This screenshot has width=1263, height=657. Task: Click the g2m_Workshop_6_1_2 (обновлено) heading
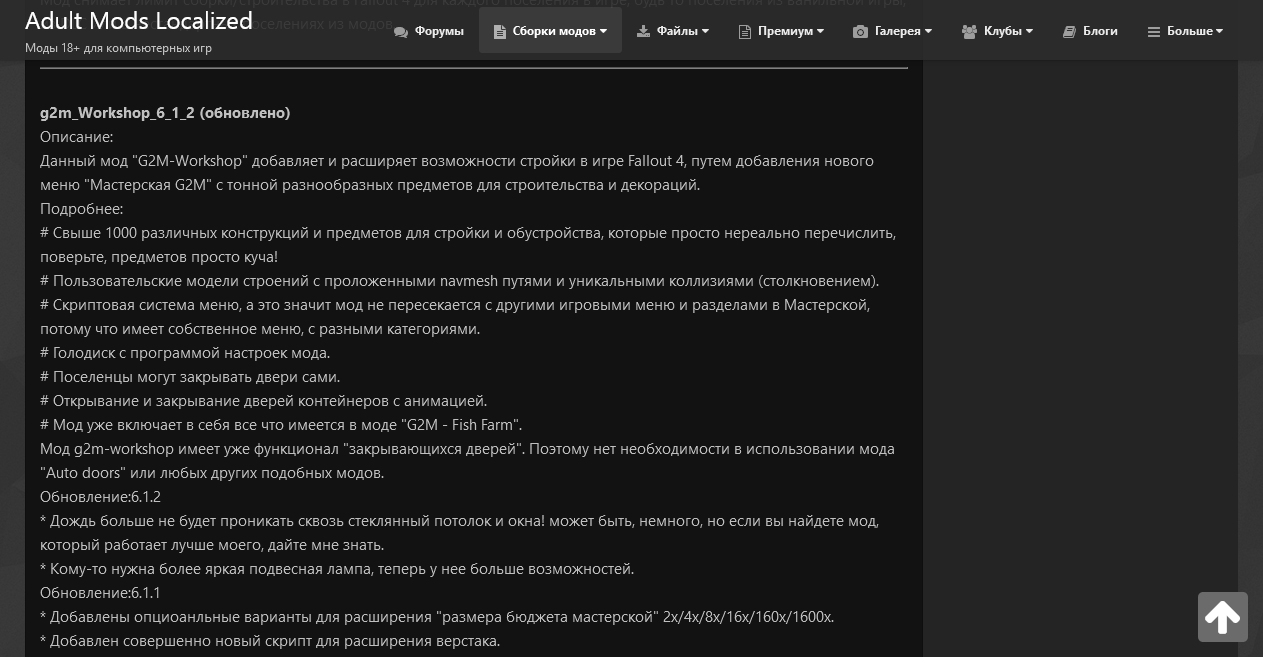click(x=165, y=113)
